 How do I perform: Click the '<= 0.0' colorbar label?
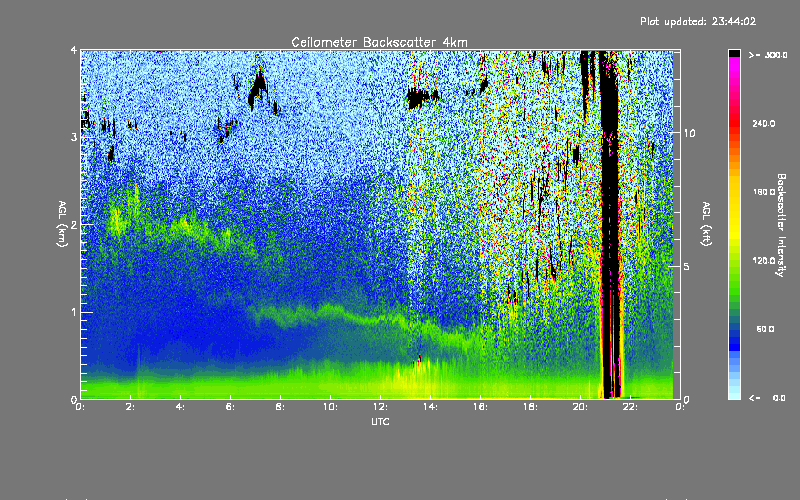tap(768, 398)
